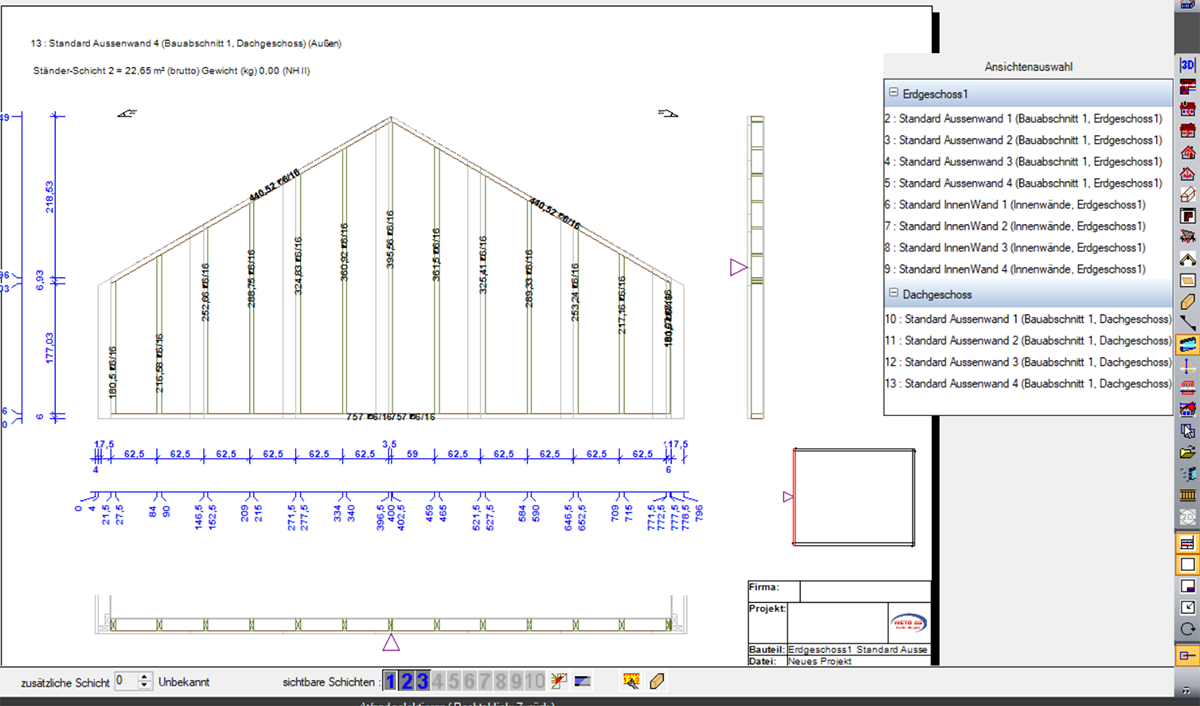Click the diagonal arrow box icon

(x=1188, y=608)
